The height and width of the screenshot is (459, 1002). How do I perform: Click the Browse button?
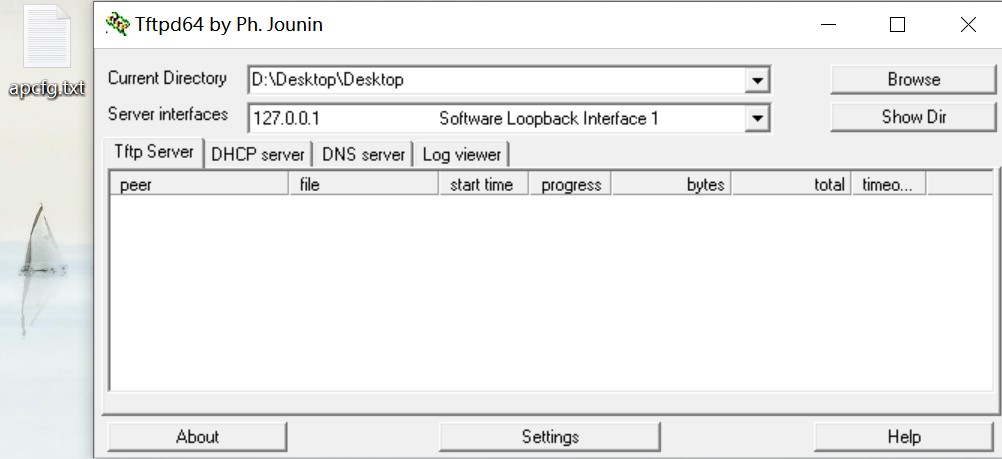click(913, 80)
